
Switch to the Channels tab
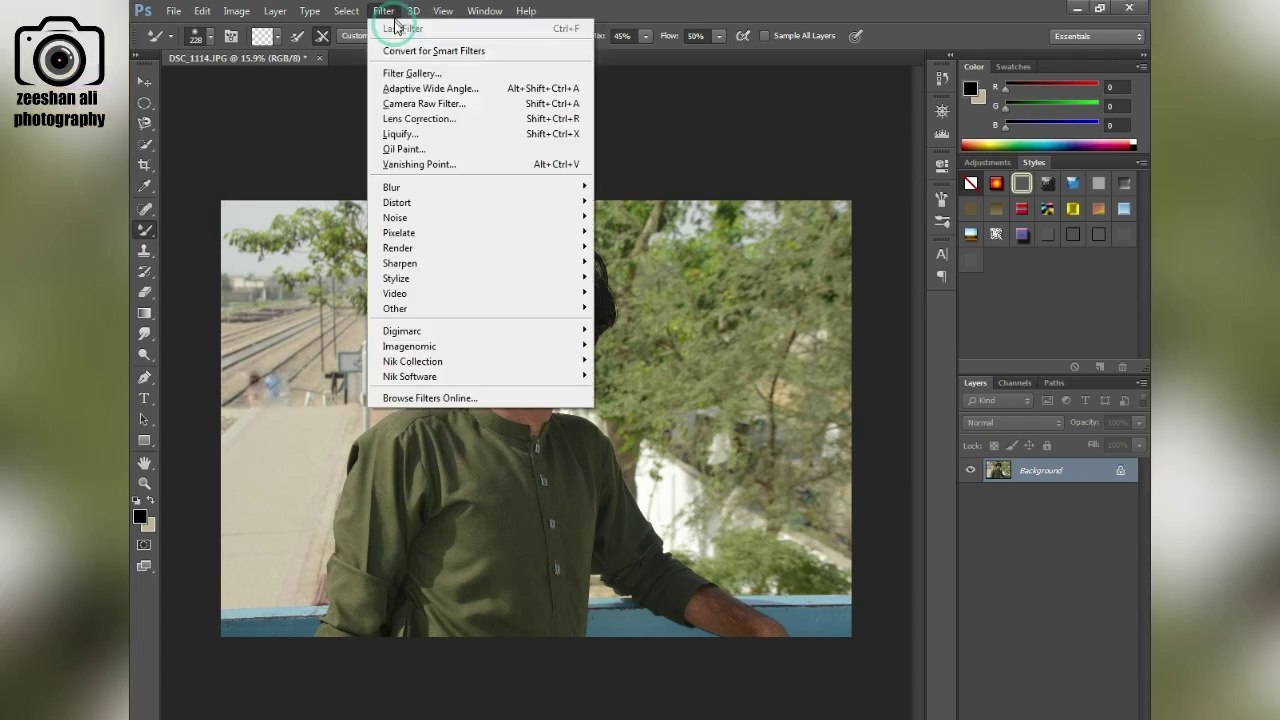[x=1014, y=383]
